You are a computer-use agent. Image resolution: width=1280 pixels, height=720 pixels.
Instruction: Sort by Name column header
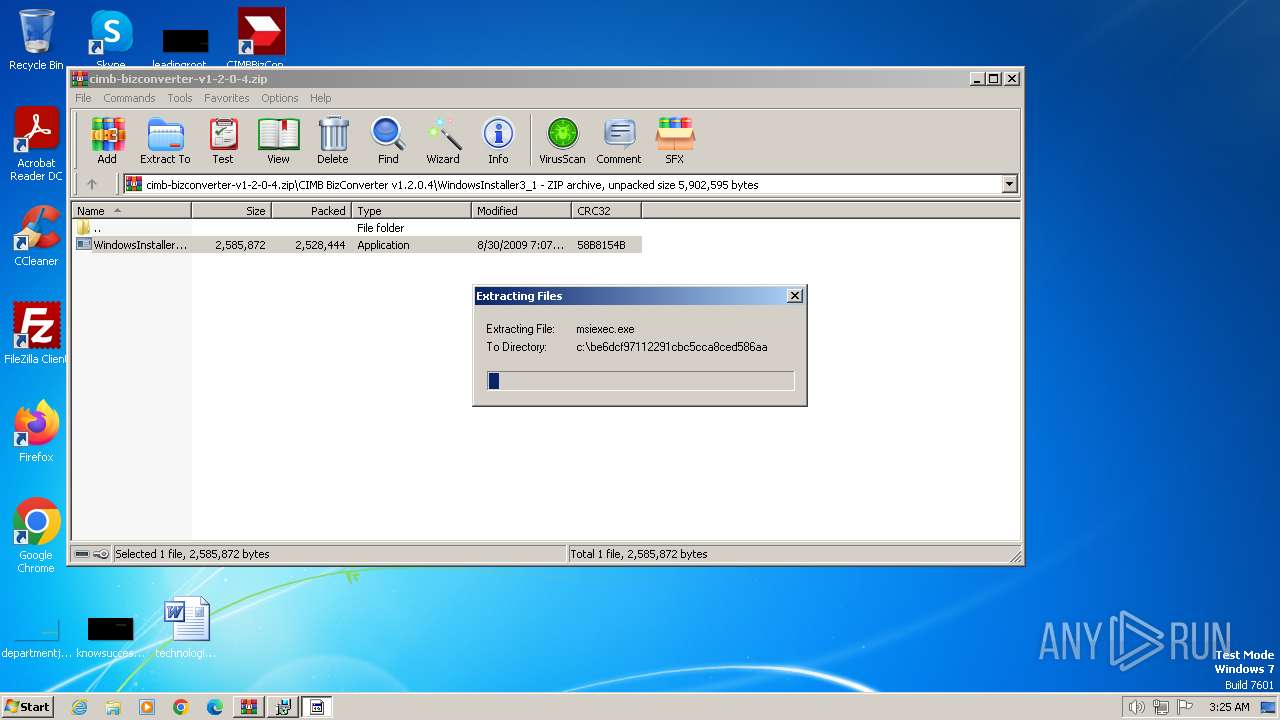[131, 211]
